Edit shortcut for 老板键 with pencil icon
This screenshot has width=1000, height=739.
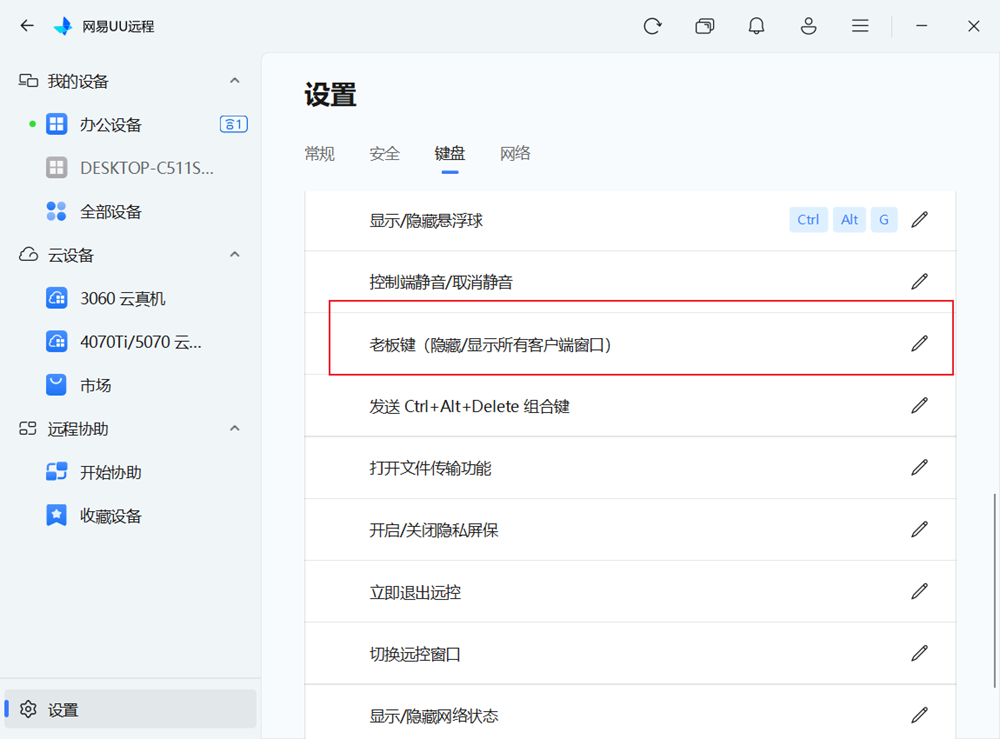point(919,344)
